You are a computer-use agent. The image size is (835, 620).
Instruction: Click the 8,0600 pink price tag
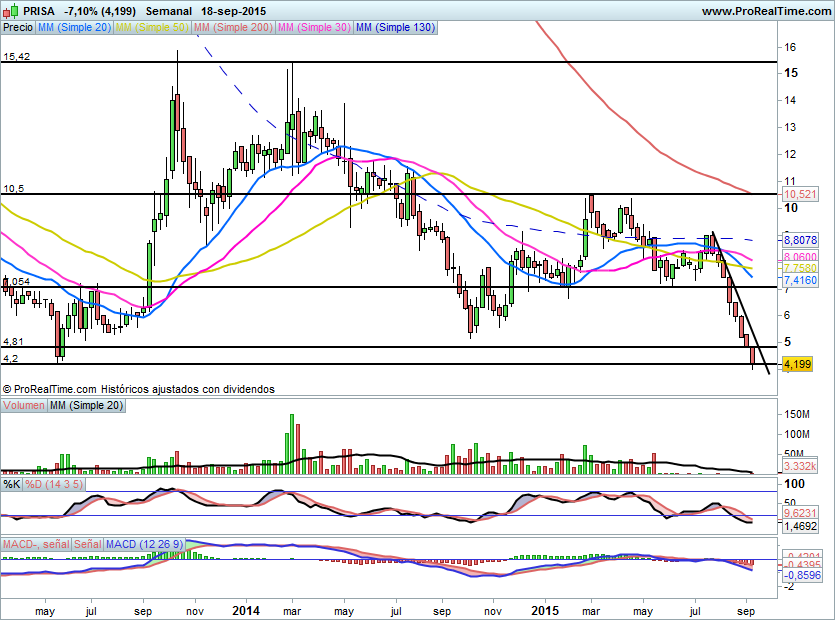[800, 257]
